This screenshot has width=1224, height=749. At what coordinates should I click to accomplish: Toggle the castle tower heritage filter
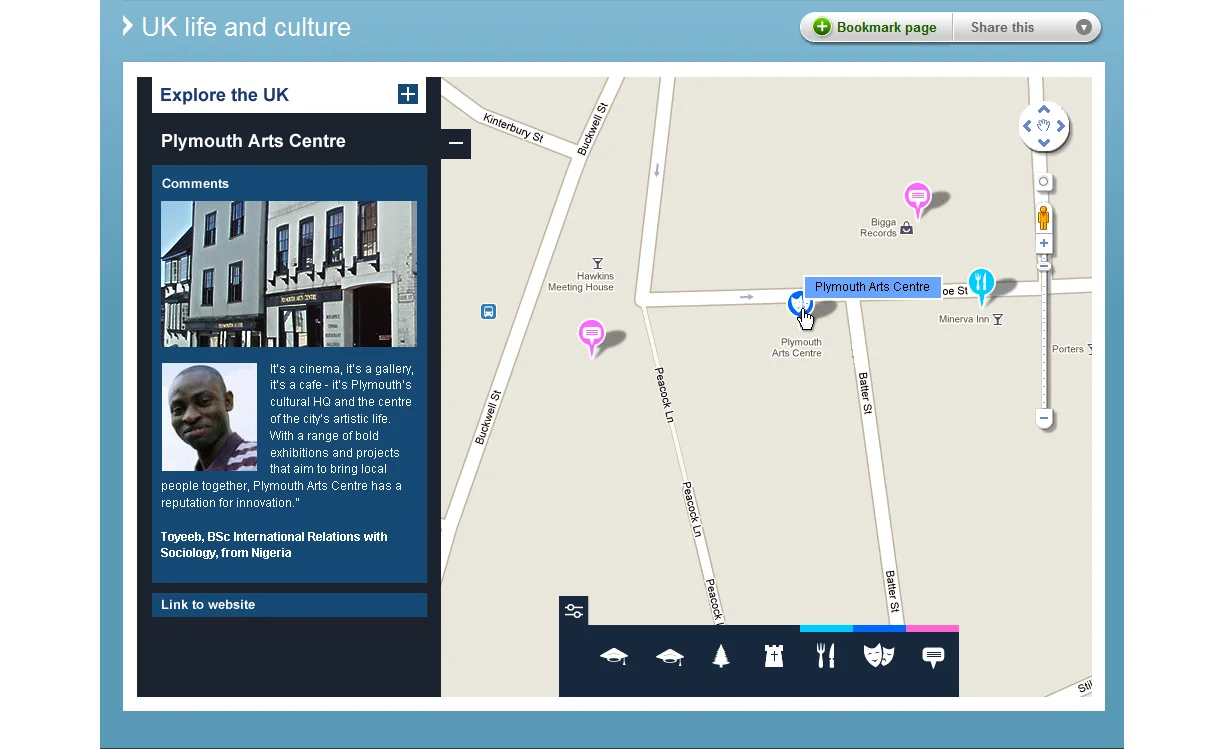click(774, 656)
